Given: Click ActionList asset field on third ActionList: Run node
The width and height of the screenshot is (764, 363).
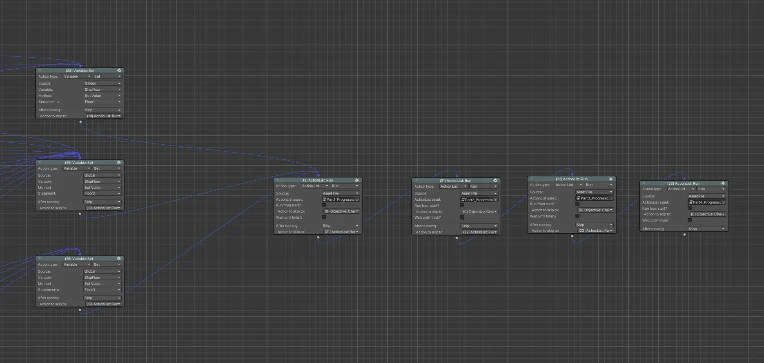Looking at the screenshot, I should pyautogui.click(x=594, y=198).
